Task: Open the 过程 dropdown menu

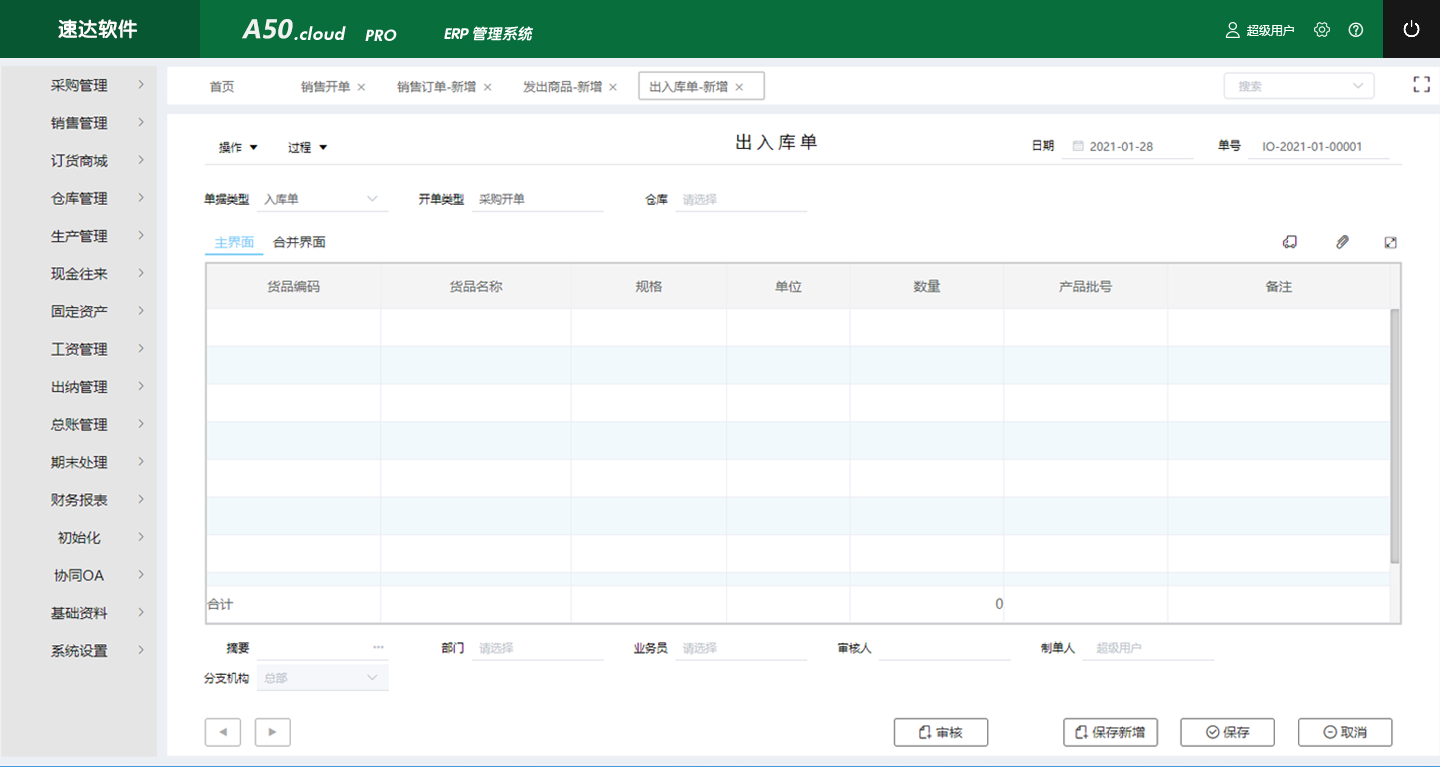Action: (307, 148)
